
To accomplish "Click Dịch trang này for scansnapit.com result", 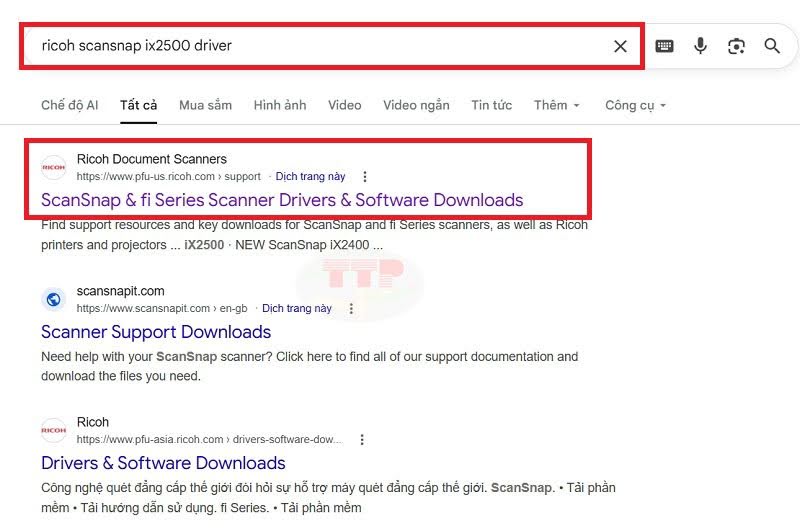I will 297,309.
